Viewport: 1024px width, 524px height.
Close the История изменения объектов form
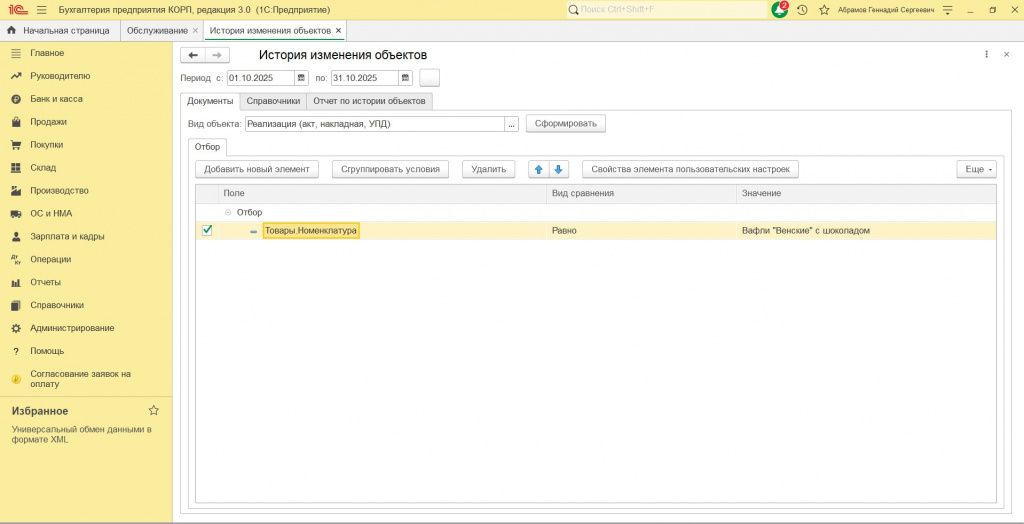pyautogui.click(x=1006, y=55)
